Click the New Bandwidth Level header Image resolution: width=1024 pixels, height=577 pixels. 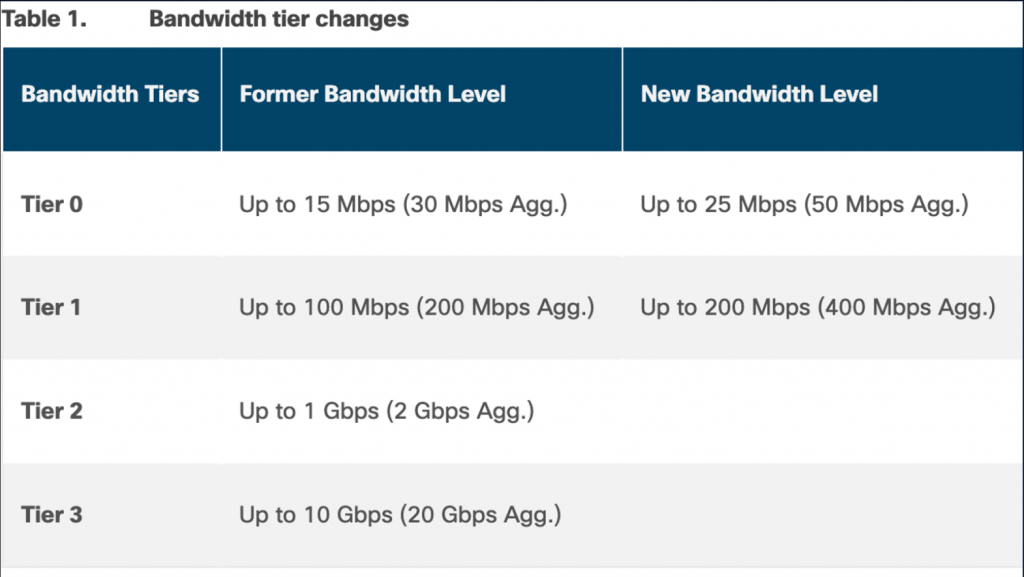tap(759, 95)
